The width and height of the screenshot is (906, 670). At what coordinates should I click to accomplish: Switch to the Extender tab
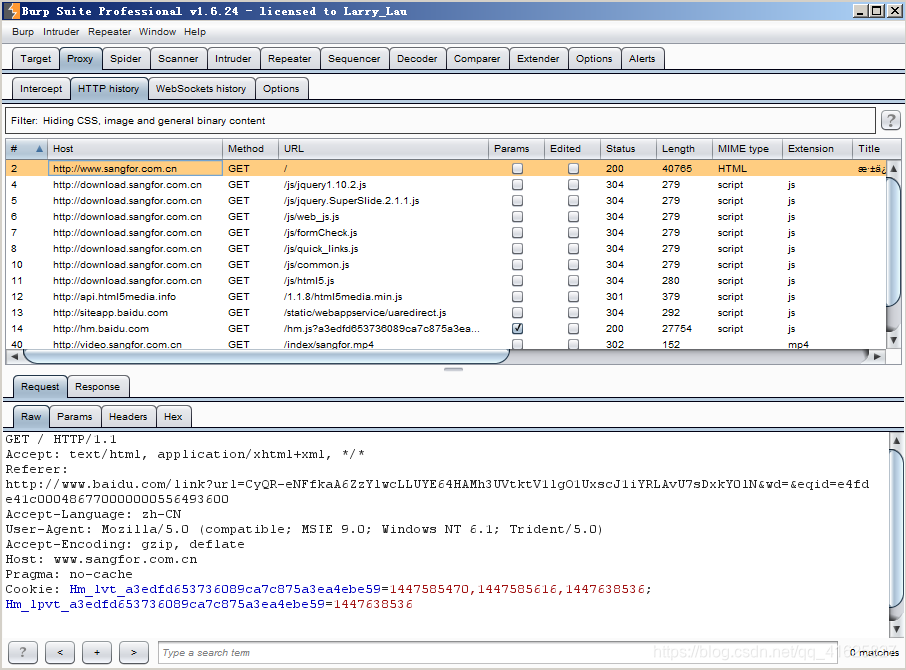click(538, 58)
